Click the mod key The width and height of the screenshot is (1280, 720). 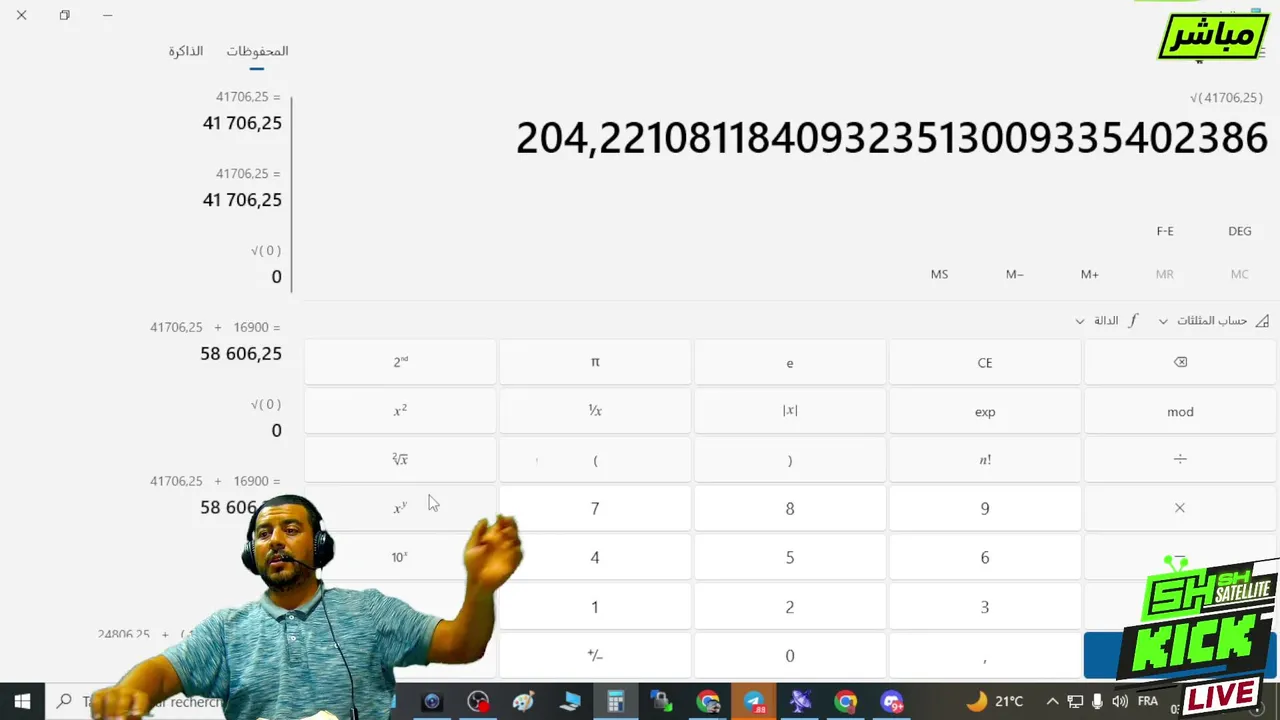pos(1180,411)
